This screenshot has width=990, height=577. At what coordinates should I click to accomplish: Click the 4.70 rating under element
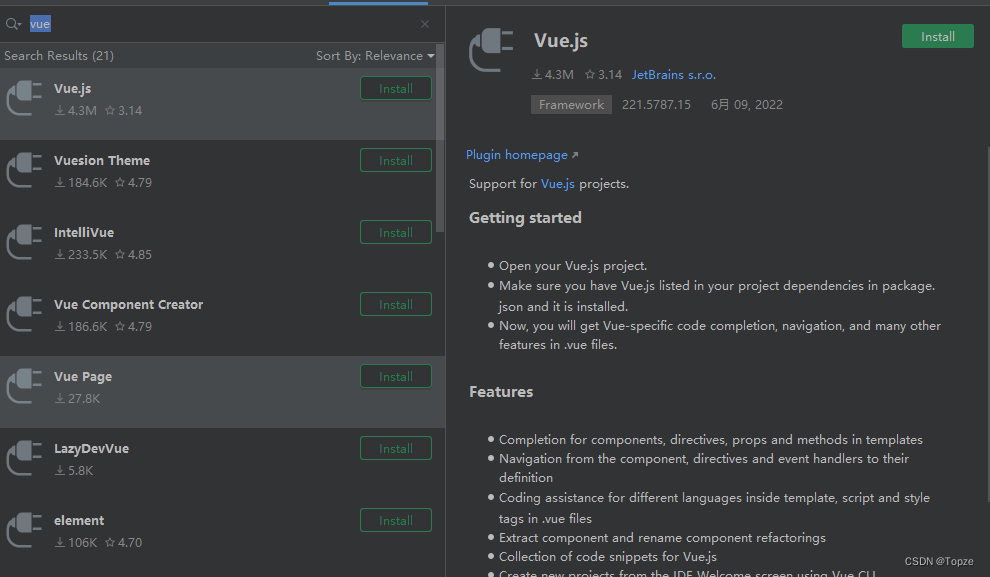tap(123, 542)
